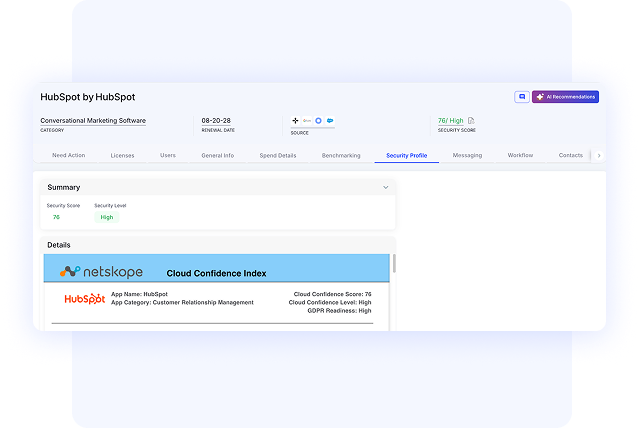Click the second source integration logo

307,121
